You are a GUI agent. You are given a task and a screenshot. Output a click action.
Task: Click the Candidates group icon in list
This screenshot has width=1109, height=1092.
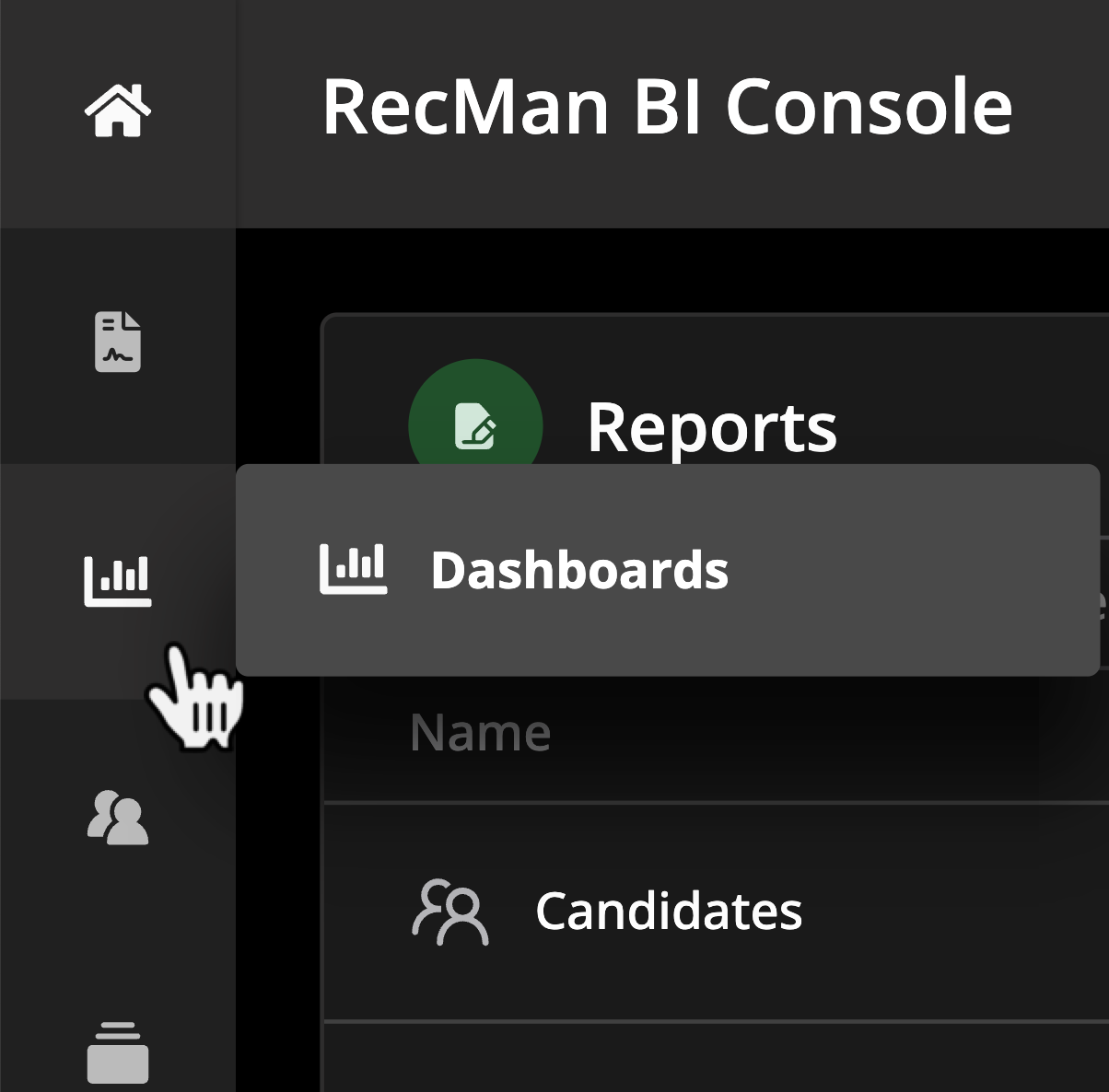pyautogui.click(x=449, y=912)
